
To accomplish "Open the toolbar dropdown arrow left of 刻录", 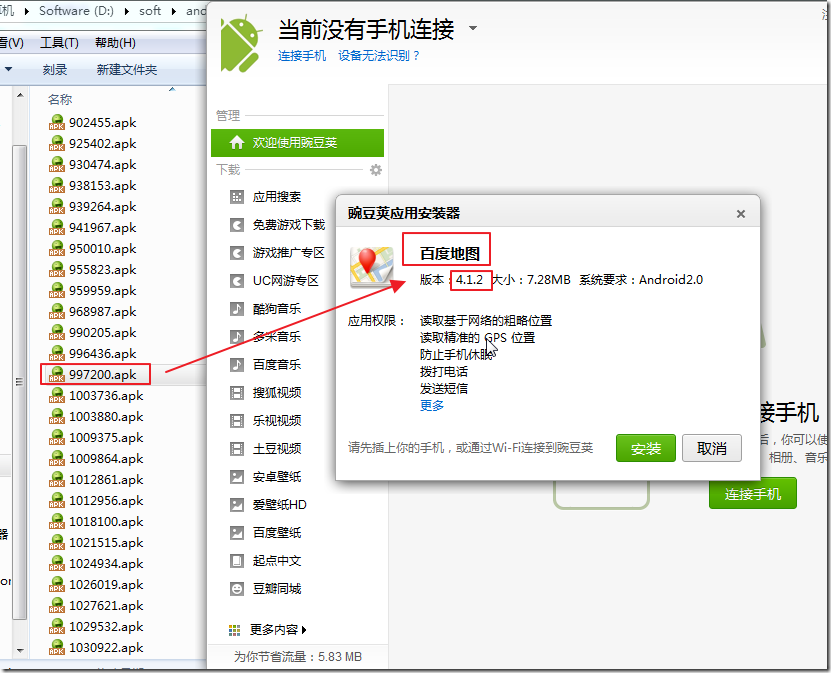I will [x=8, y=69].
